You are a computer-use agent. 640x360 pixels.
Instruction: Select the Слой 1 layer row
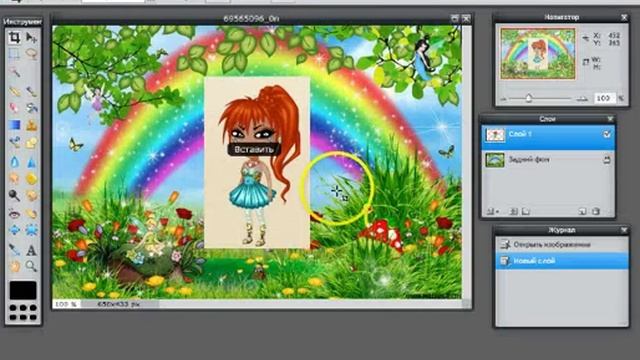(548, 137)
